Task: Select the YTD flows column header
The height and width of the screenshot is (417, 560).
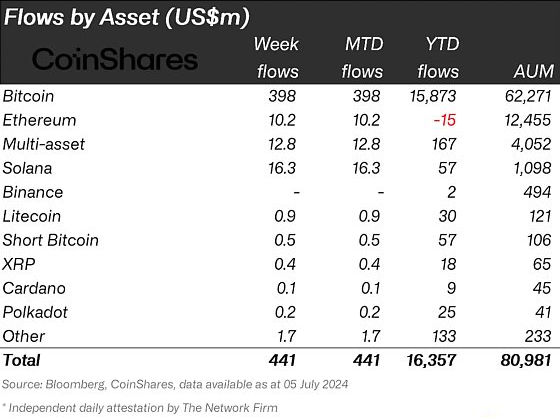Action: coord(438,58)
